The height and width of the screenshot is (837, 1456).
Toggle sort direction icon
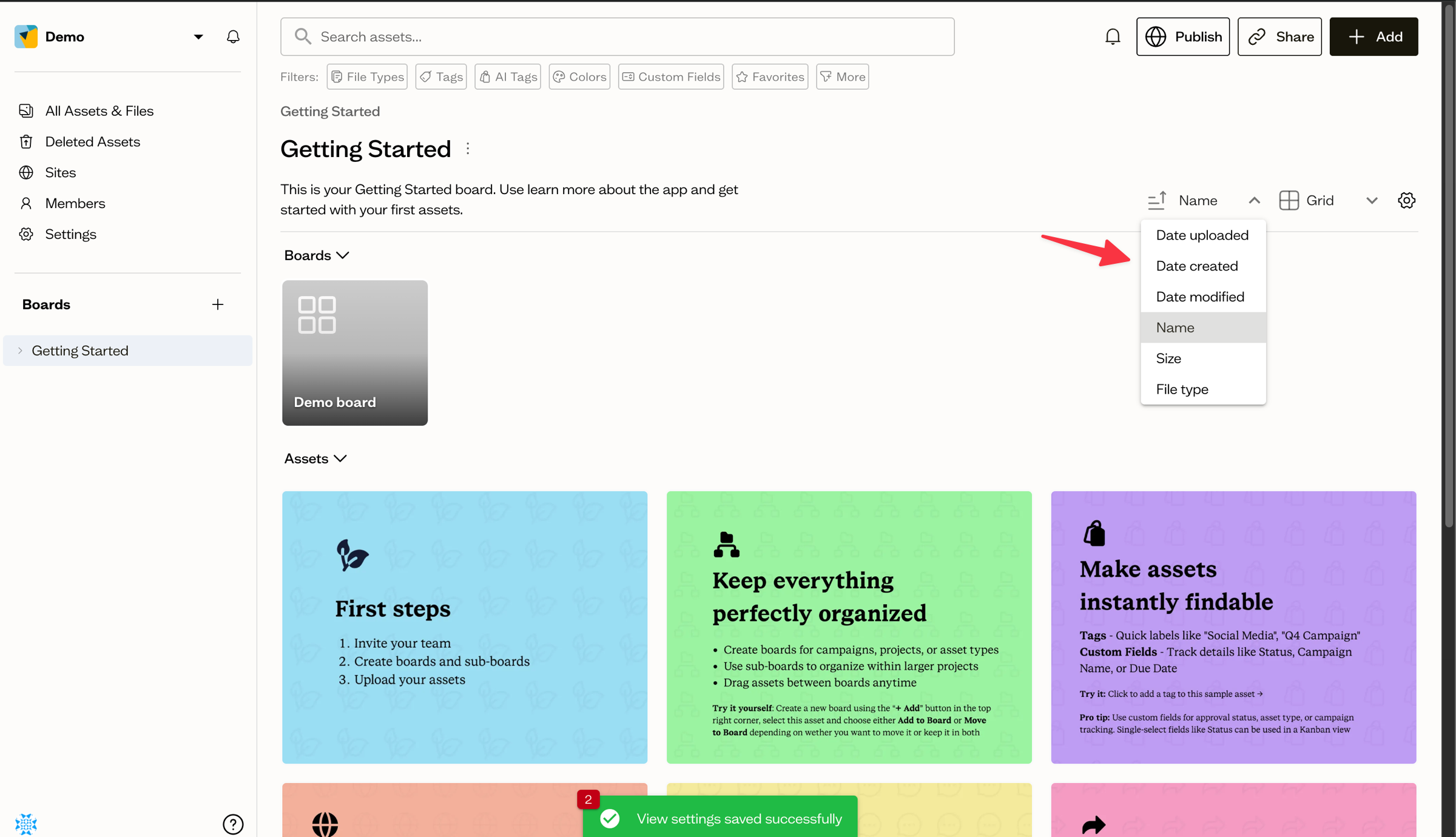tap(1157, 200)
